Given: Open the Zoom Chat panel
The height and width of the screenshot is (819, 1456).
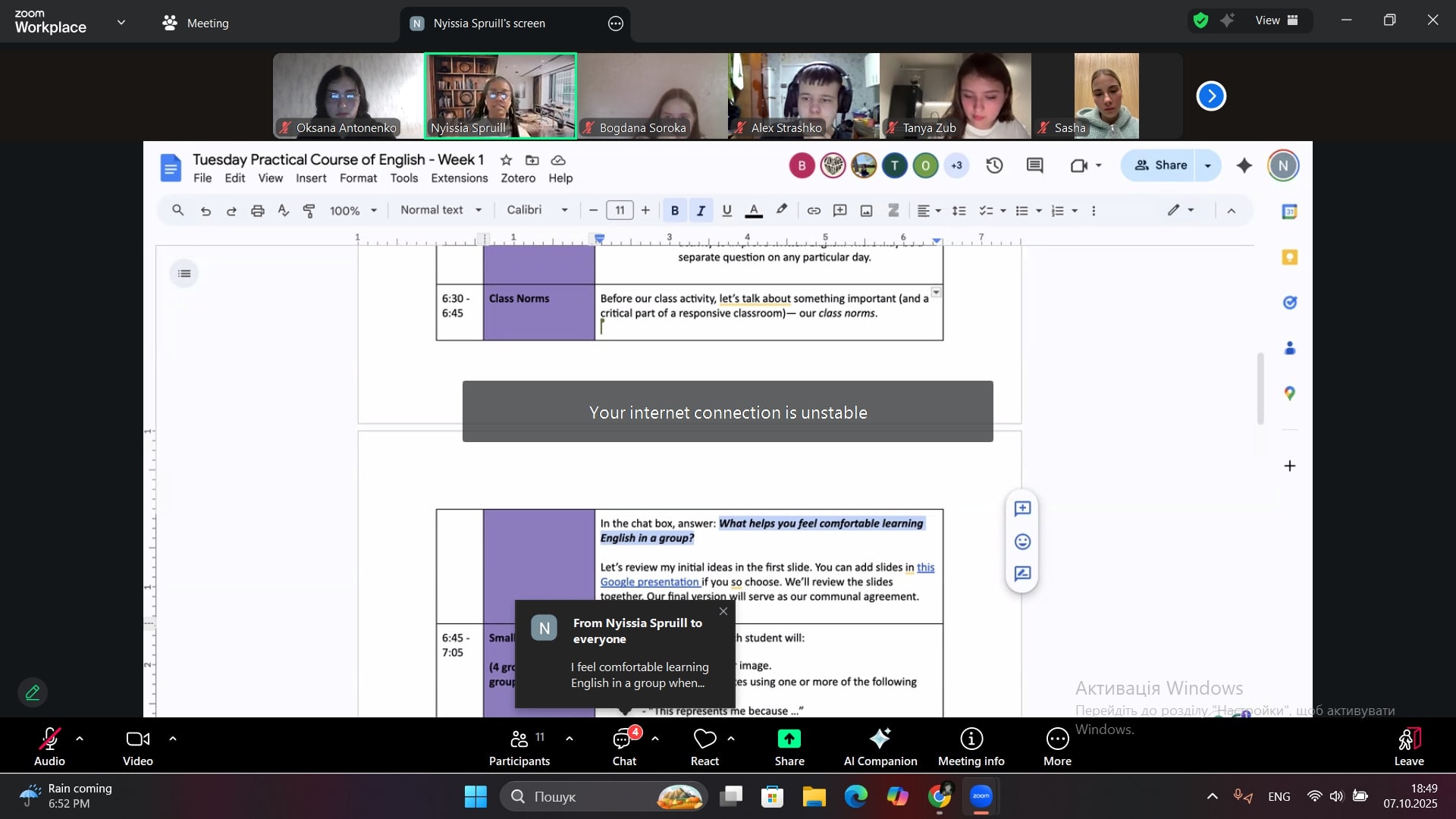Looking at the screenshot, I should tap(623, 745).
